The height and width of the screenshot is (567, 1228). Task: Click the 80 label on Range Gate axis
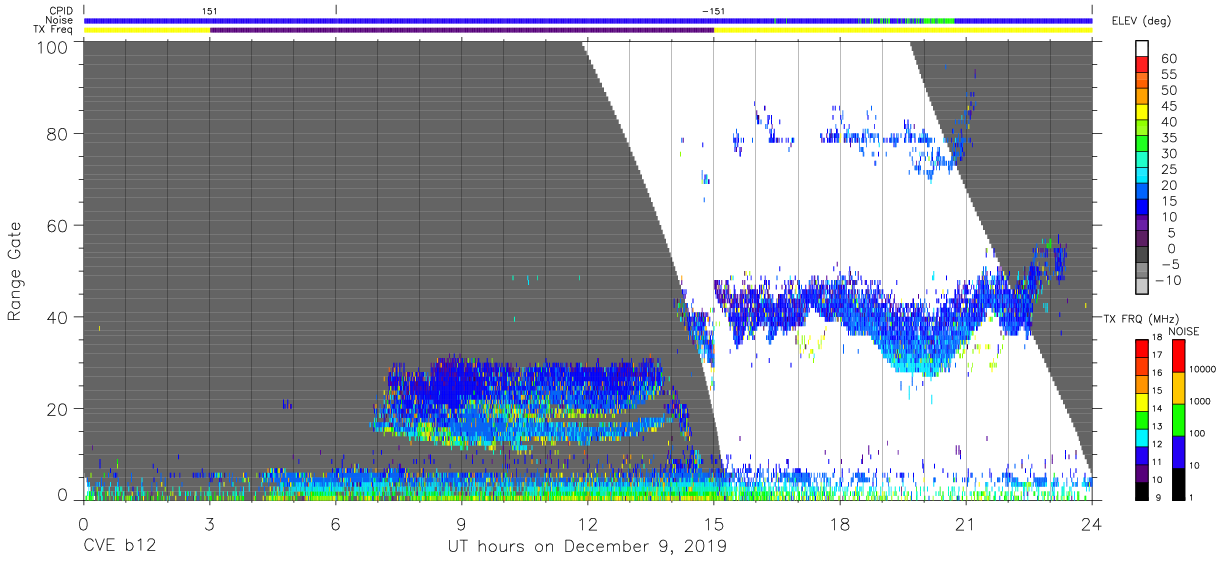[x=57, y=133]
